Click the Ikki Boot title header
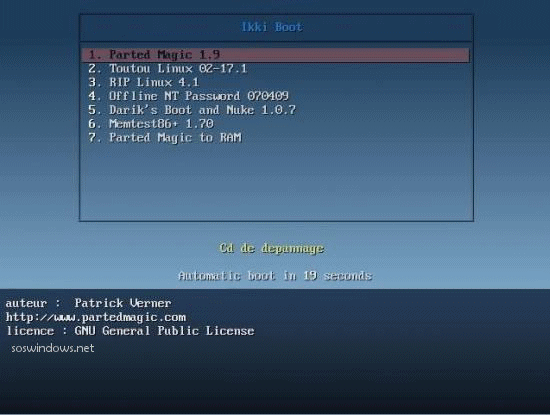This screenshot has width=550, height=415. point(272,27)
